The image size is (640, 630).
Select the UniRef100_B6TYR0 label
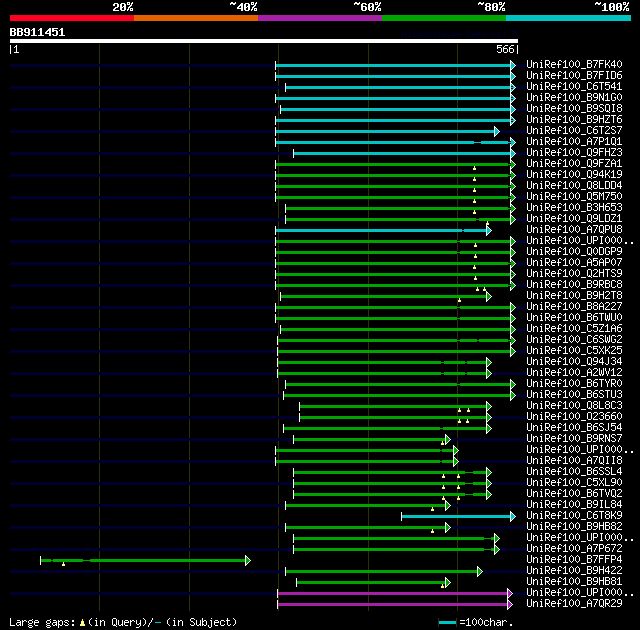(x=574, y=384)
